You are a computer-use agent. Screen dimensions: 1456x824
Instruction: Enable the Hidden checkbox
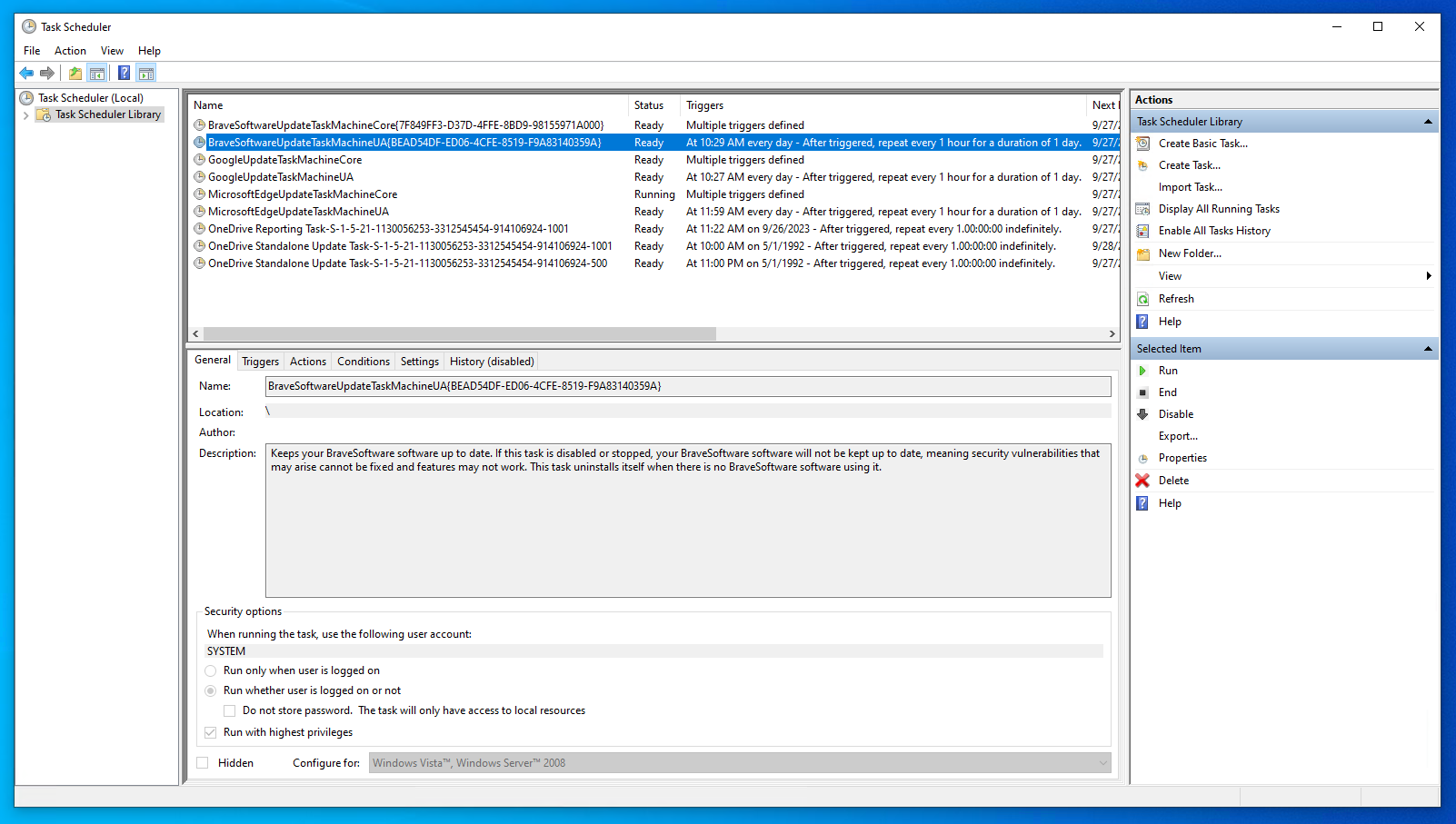[202, 762]
